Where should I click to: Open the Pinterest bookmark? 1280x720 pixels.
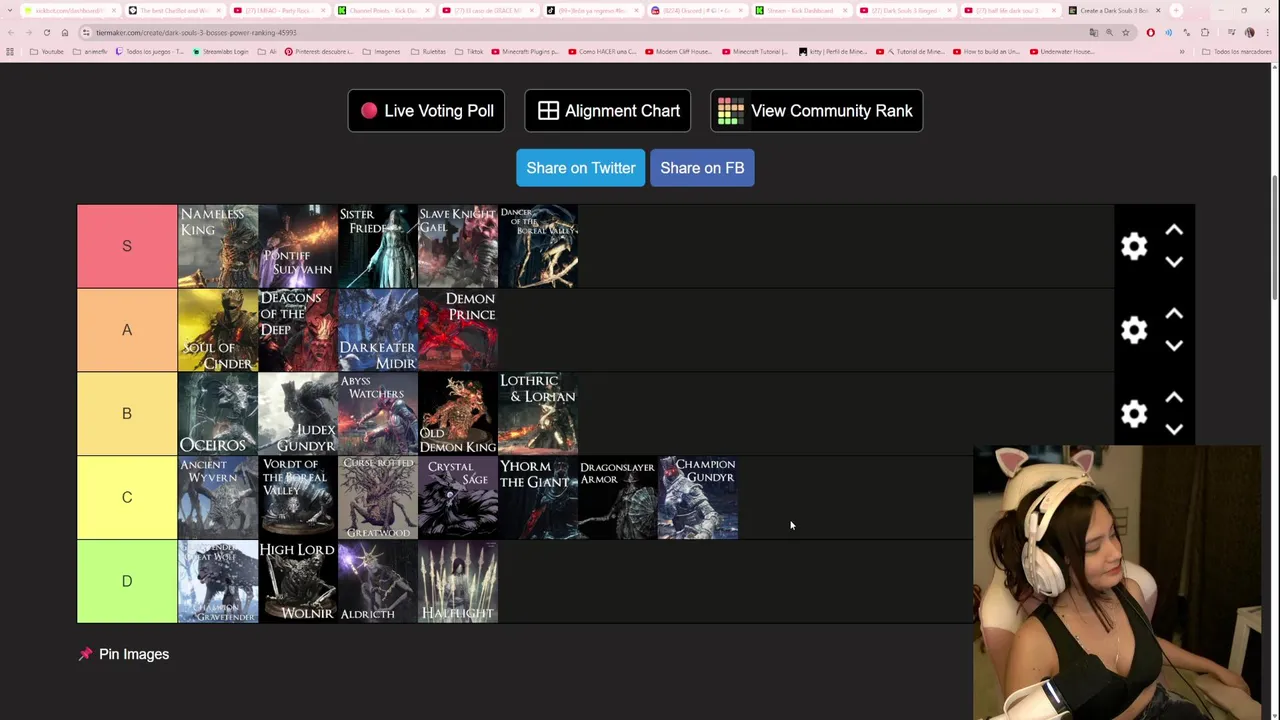tap(318, 51)
